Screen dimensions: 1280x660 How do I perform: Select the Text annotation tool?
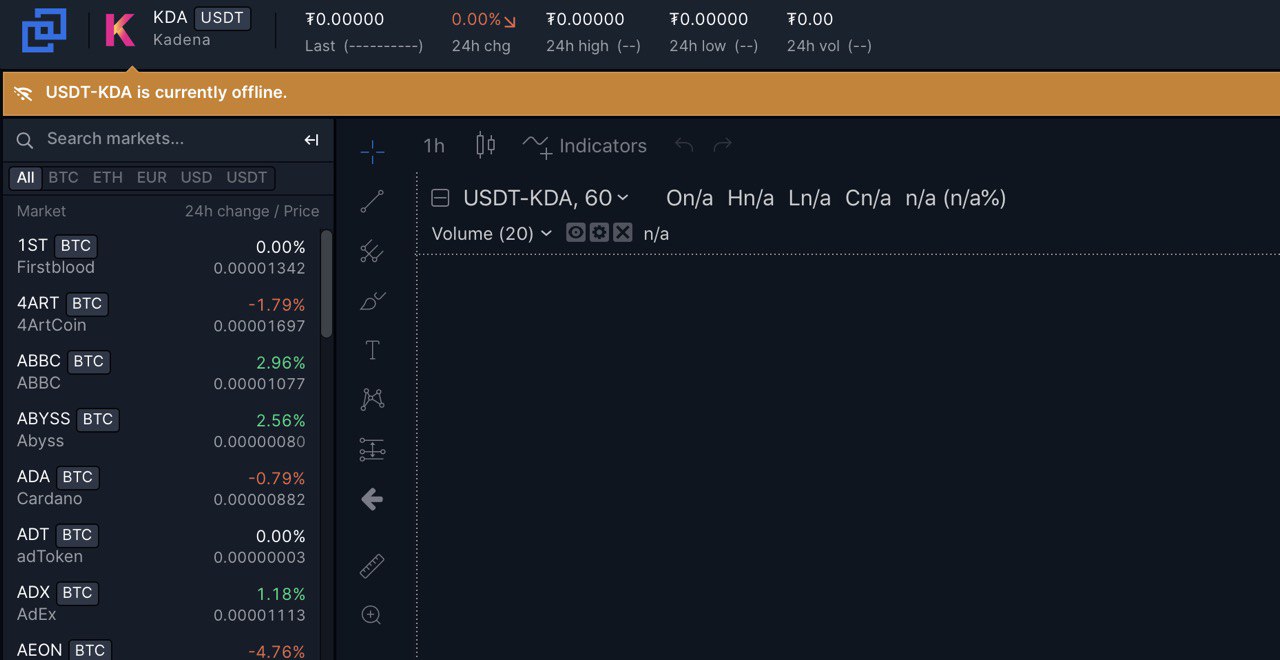[x=372, y=350]
